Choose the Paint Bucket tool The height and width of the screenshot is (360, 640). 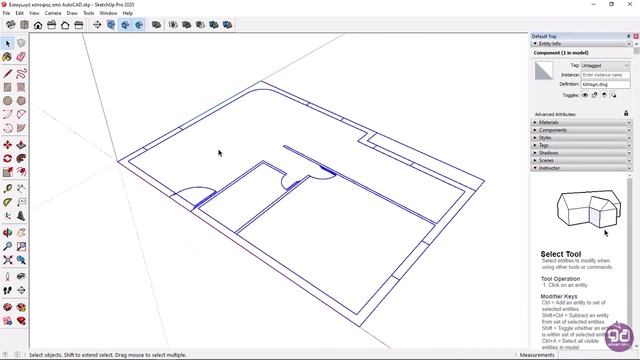pos(7,57)
